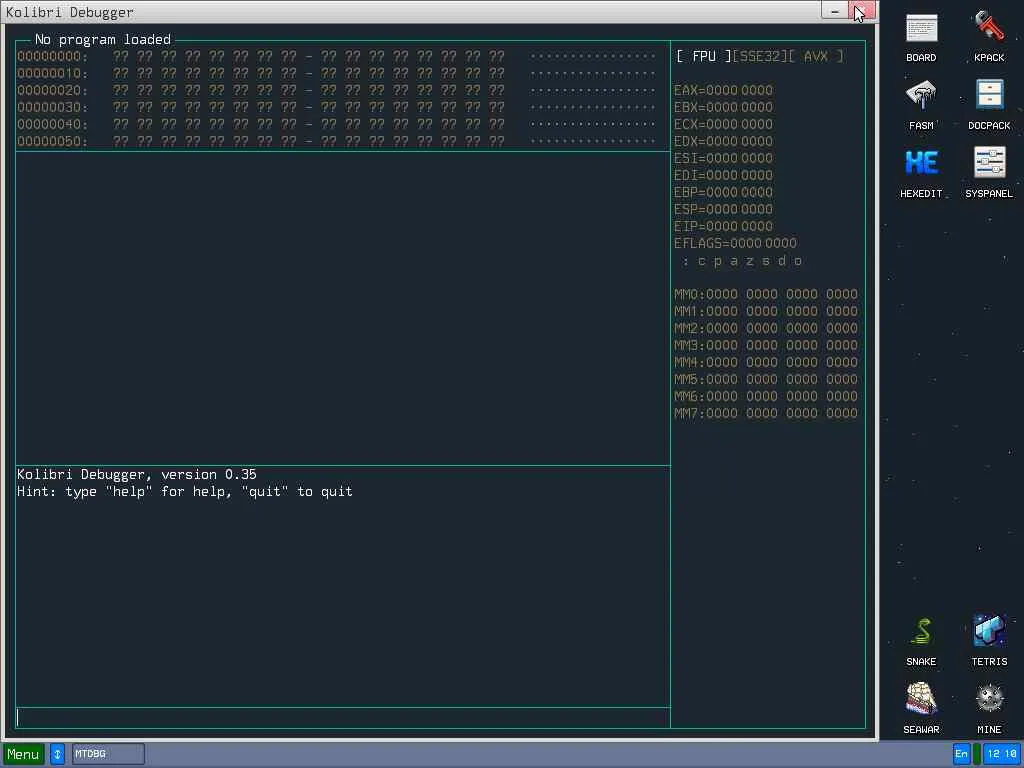Viewport: 1024px width, 768px height.
Task: Minimize the Kolibri Debugger window
Action: click(x=835, y=11)
